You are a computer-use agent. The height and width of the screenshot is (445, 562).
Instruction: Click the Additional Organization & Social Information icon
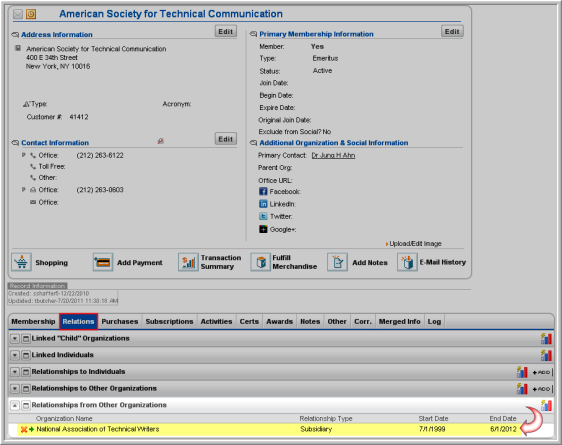[253, 143]
